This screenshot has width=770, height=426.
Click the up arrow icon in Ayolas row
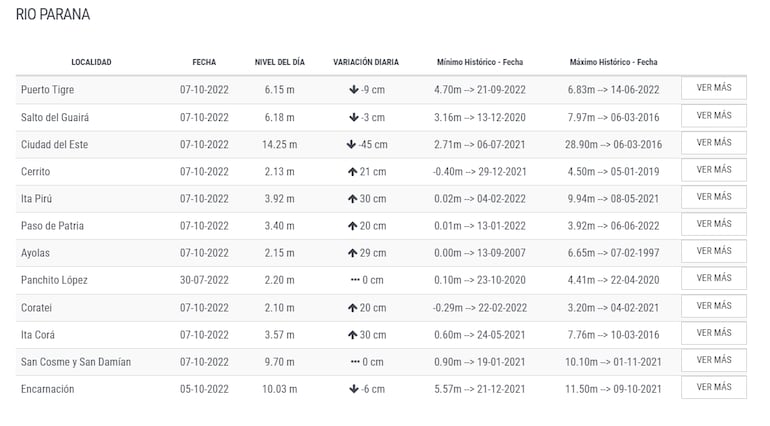[352, 253]
